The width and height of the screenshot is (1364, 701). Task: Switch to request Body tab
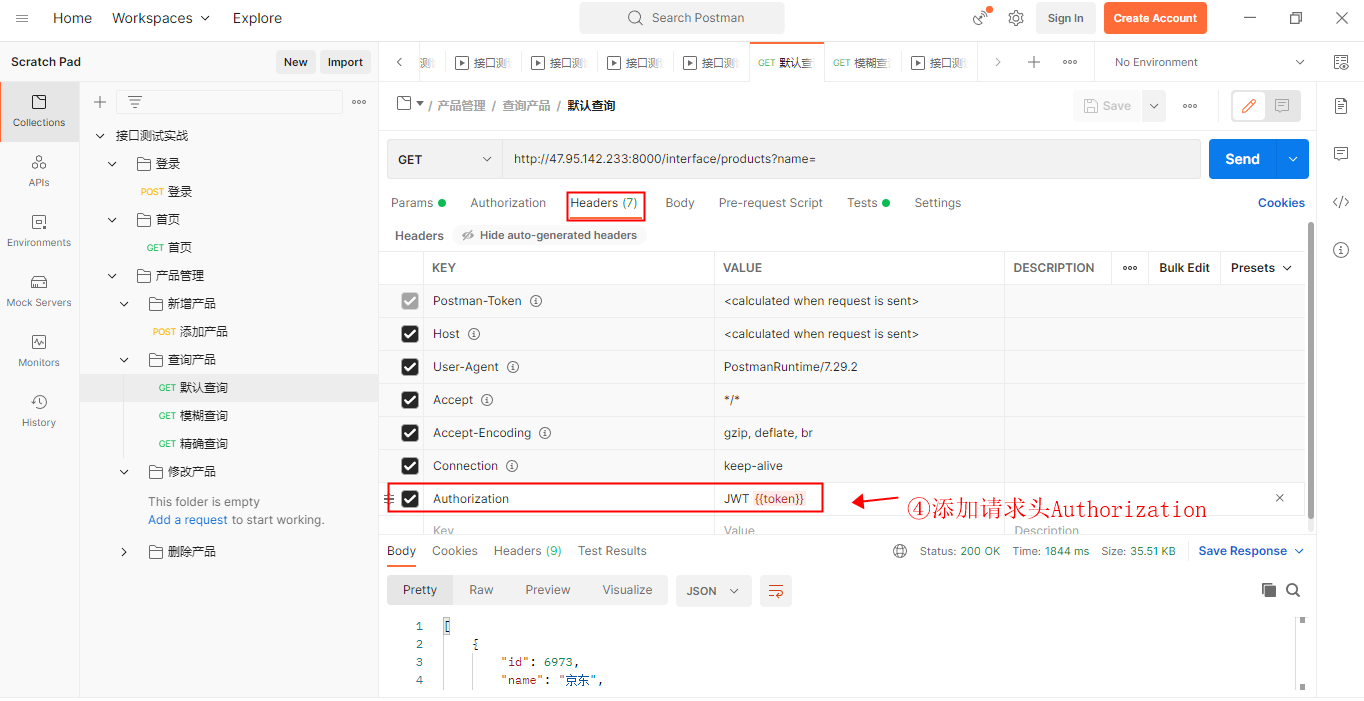tap(680, 203)
